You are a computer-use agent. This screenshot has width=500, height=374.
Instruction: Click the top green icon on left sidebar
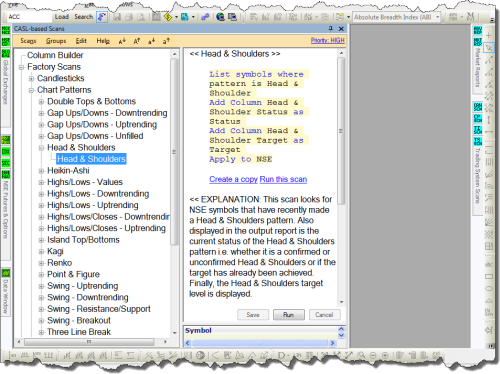point(6,31)
